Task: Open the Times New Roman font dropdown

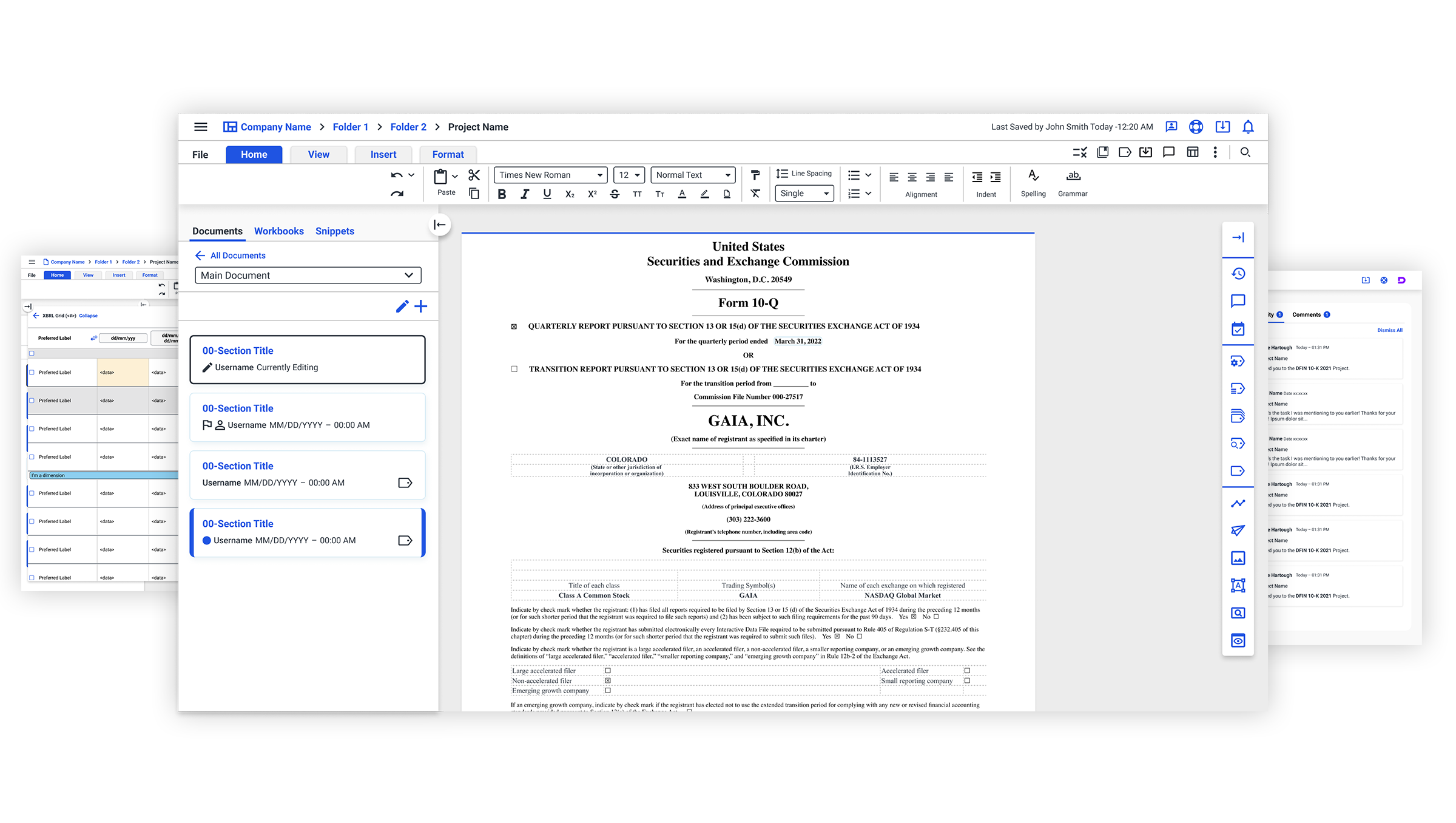Action: point(551,175)
